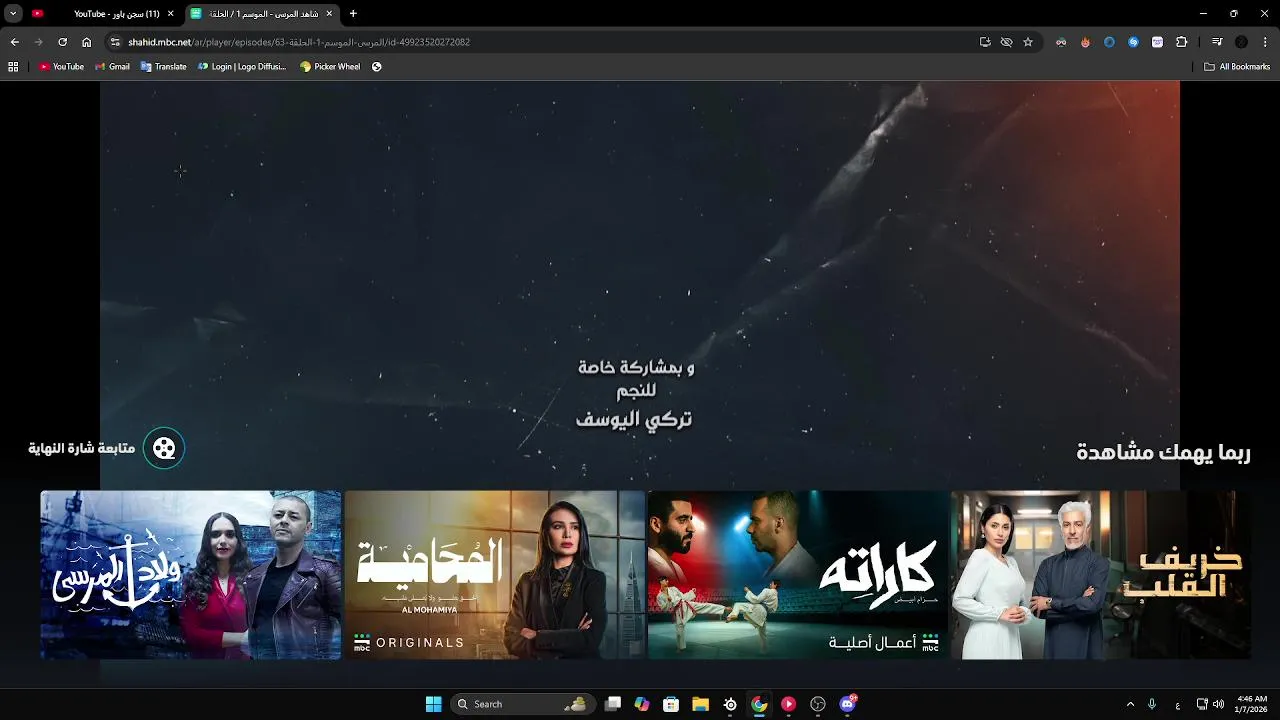Click the microphone tray icon
Screen dimensions: 1280x720
click(1153, 704)
